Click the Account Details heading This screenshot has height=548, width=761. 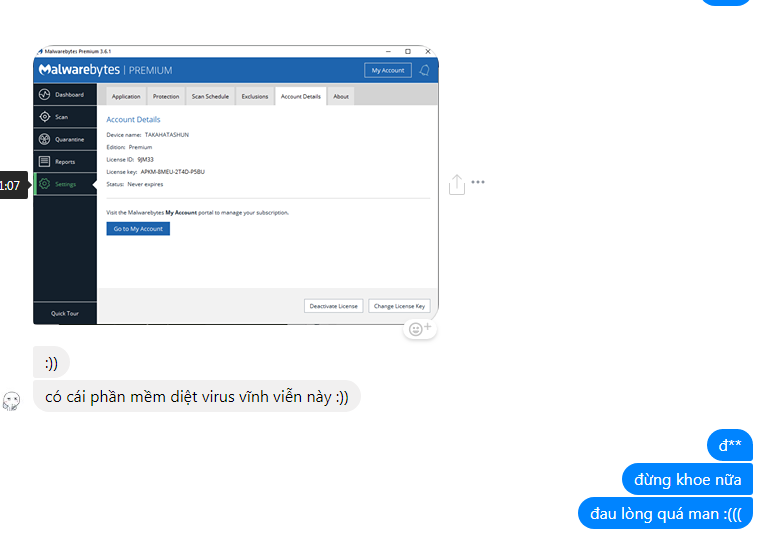click(133, 119)
